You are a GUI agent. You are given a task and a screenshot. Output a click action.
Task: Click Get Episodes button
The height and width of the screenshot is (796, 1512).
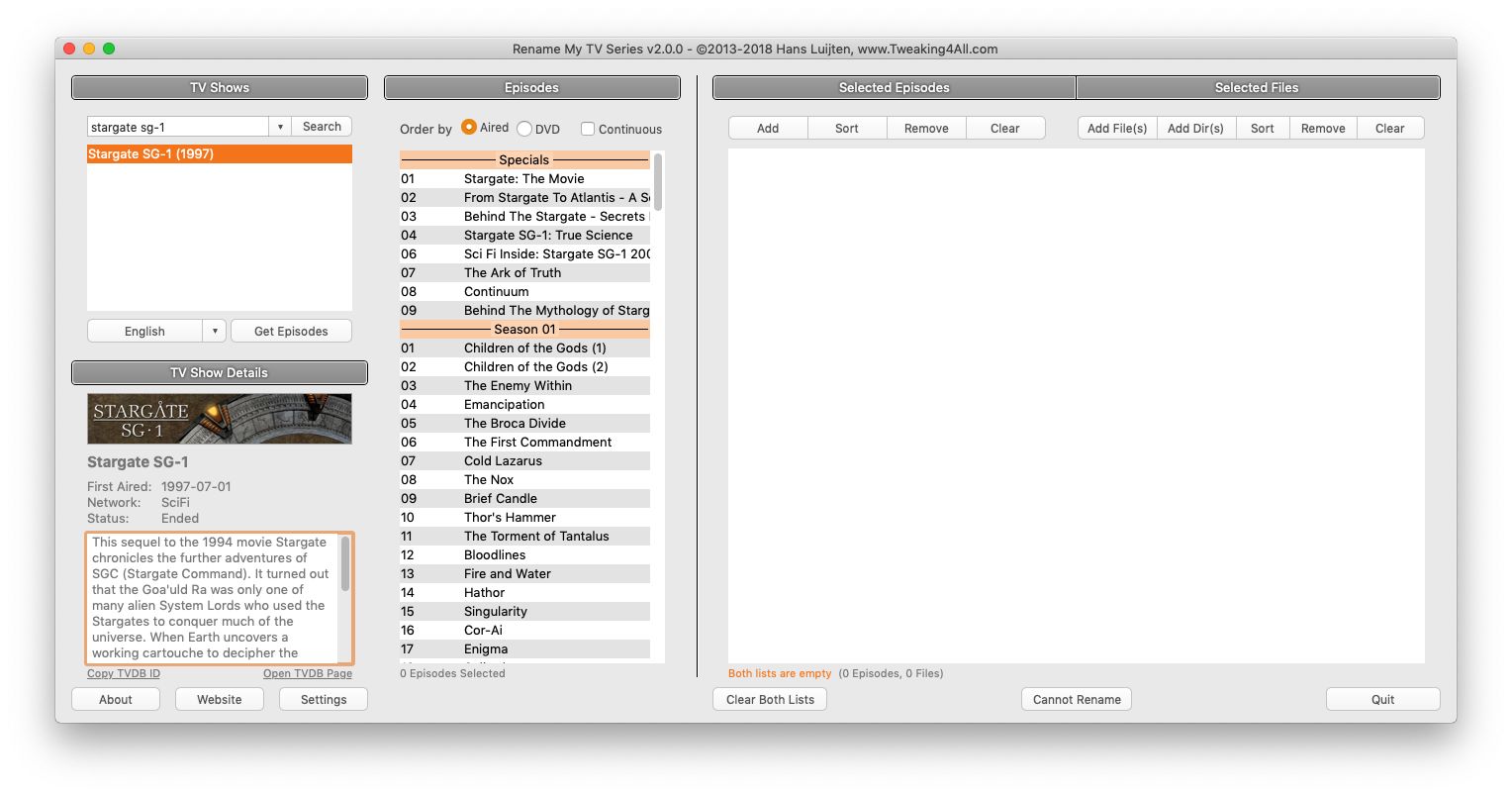(291, 332)
